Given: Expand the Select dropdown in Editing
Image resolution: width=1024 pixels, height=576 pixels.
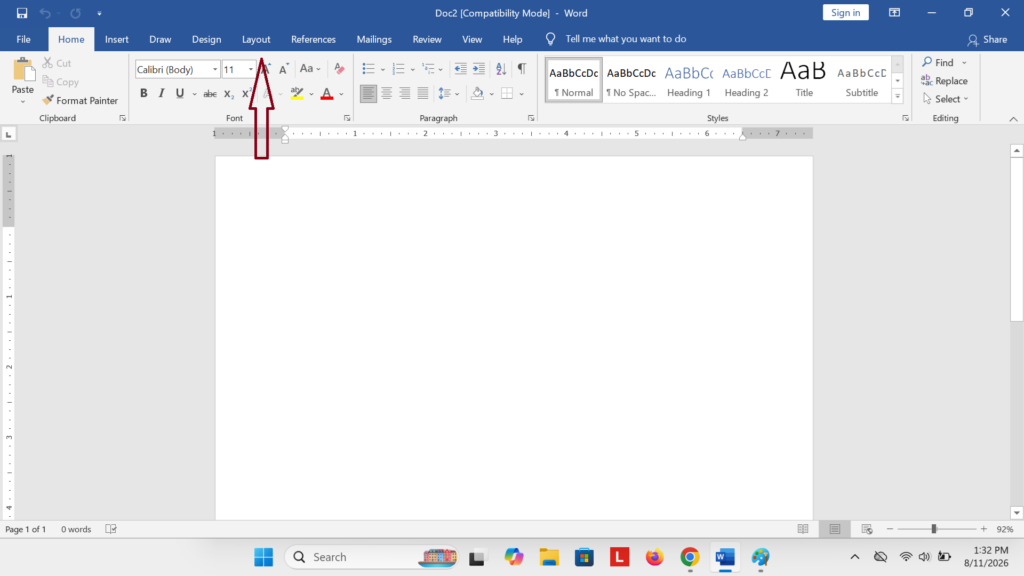Looking at the screenshot, I should pyautogui.click(x=946, y=99).
